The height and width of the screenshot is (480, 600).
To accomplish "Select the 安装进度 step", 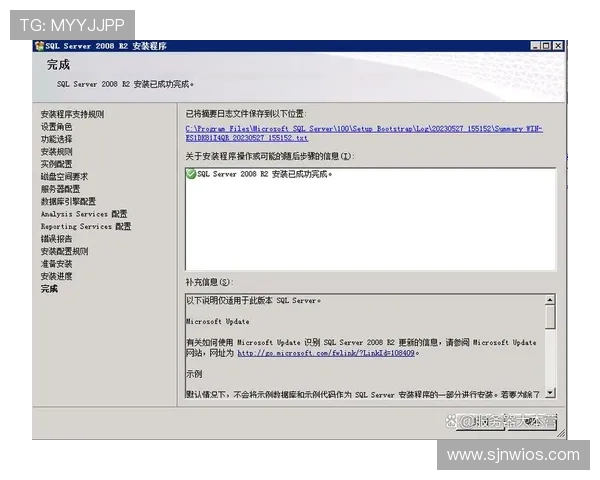I will [56, 276].
